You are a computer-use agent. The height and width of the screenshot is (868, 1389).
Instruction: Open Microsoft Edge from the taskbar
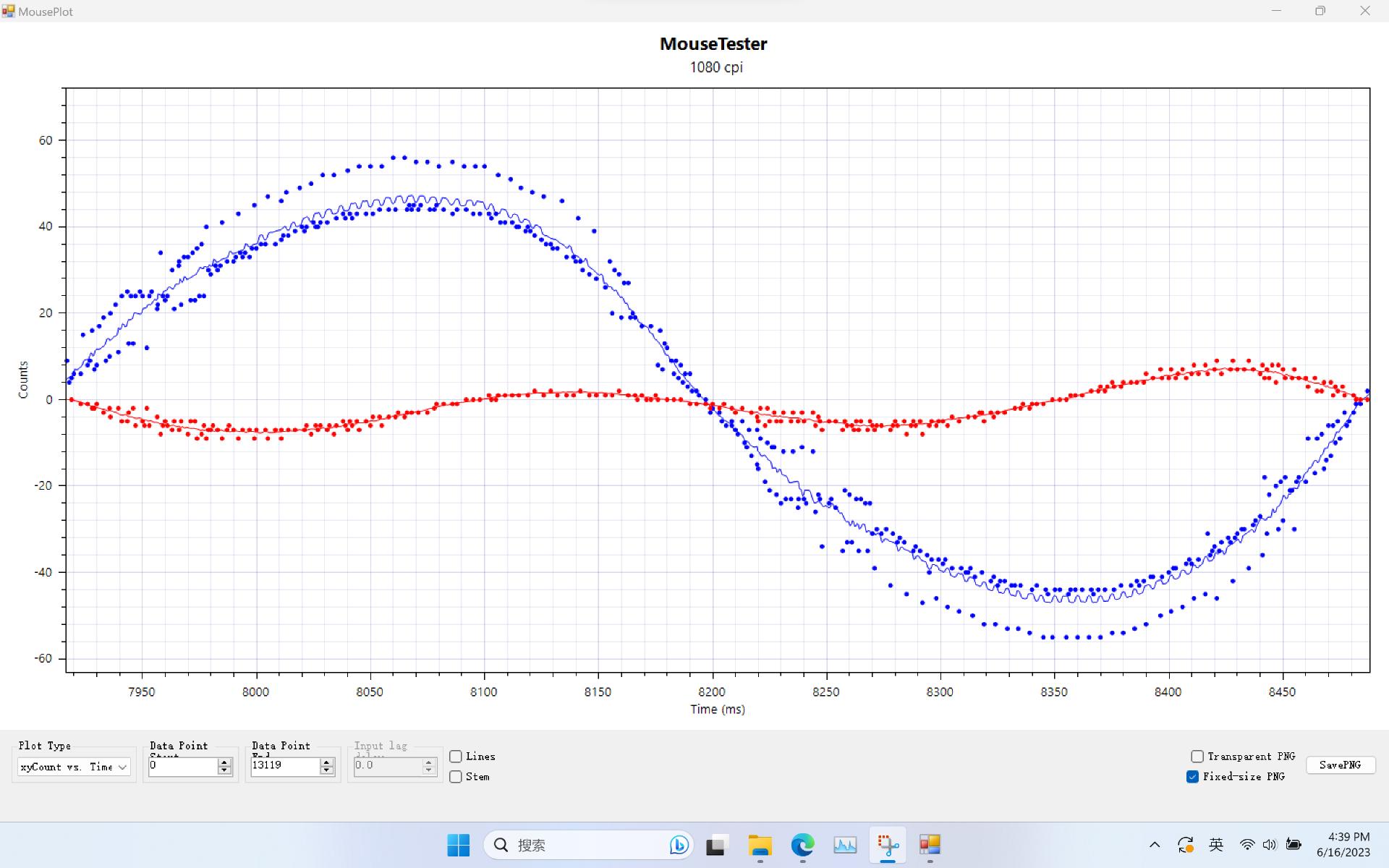[802, 845]
